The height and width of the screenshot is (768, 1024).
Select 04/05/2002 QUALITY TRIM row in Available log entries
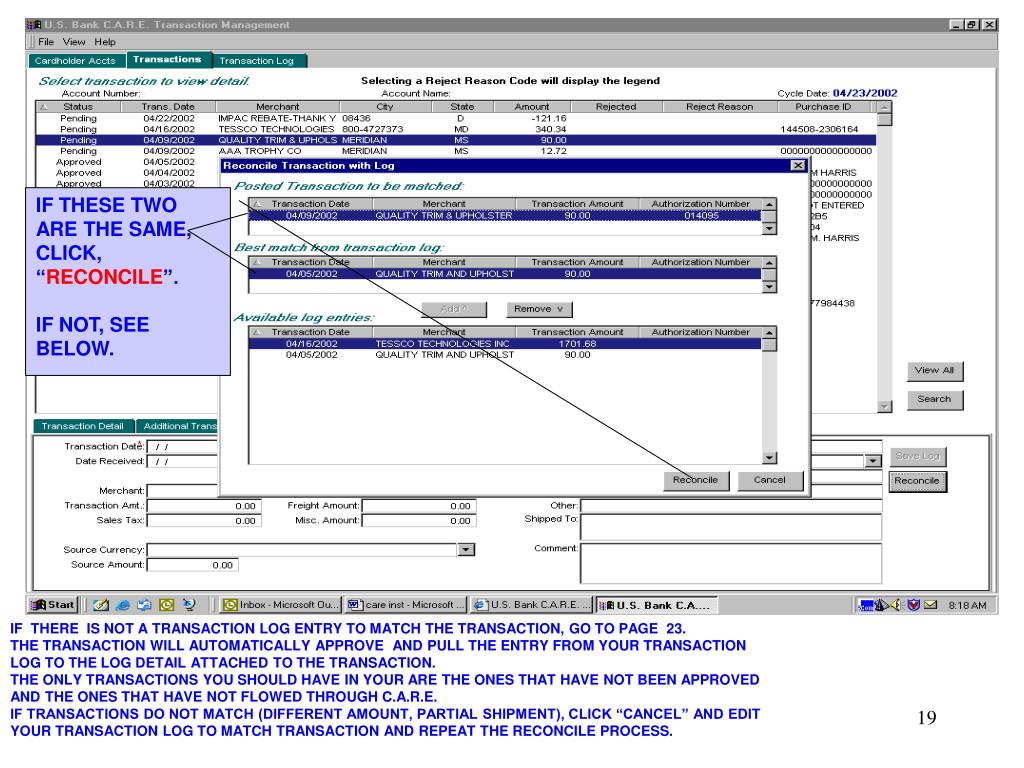click(x=505, y=355)
